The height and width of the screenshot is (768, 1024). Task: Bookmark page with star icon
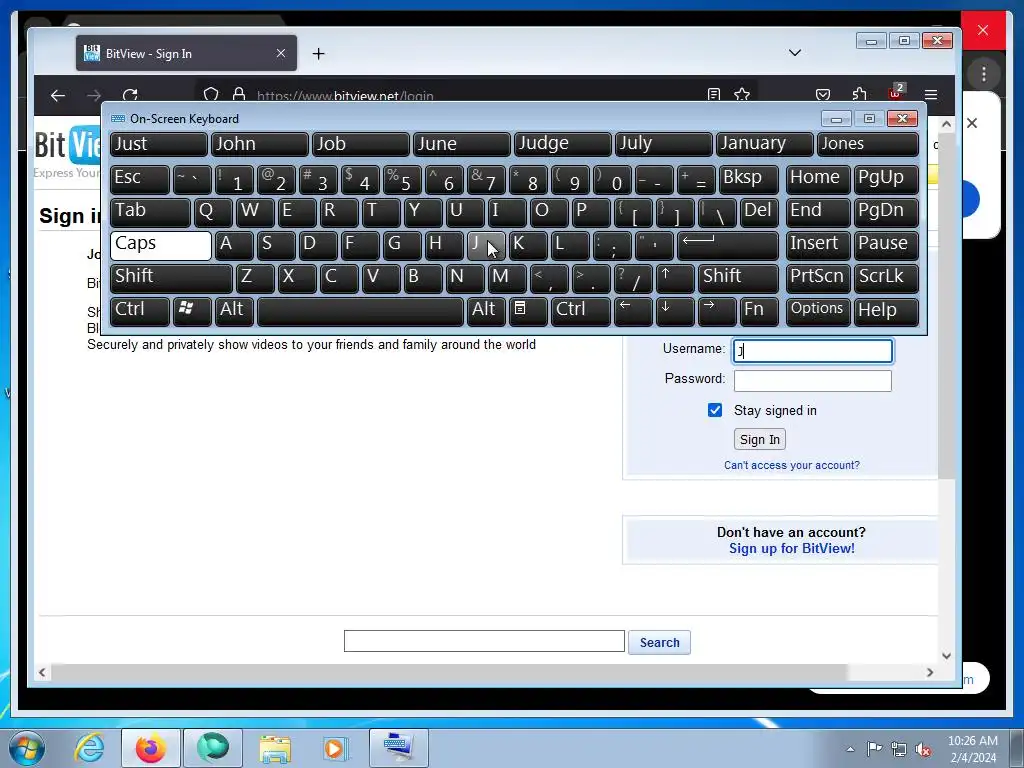742,95
